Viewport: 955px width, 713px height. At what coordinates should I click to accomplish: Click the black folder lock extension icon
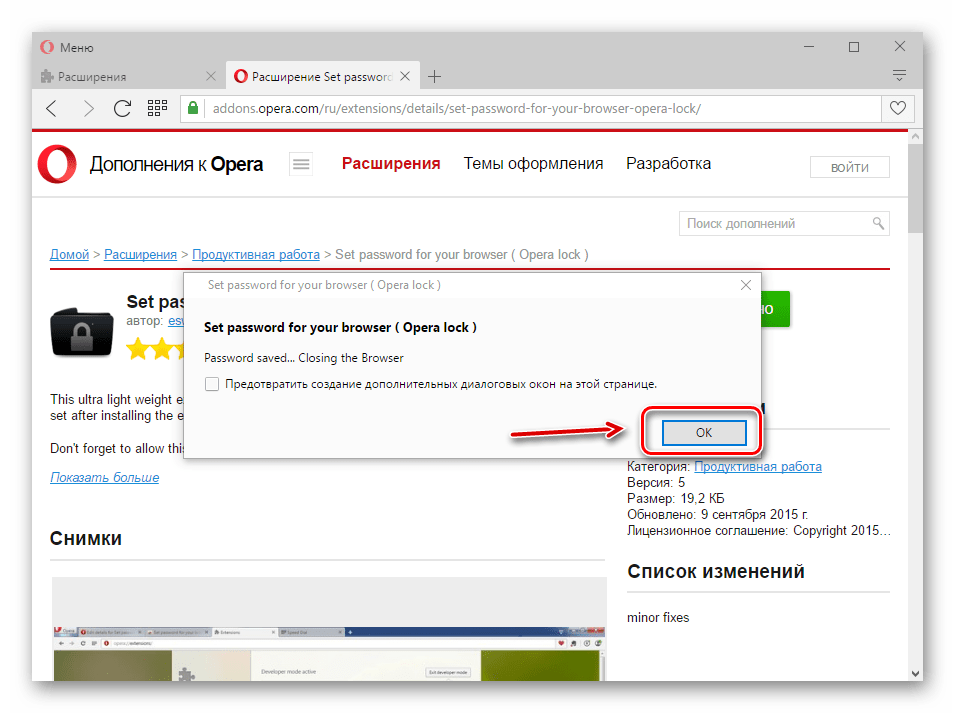[x=82, y=332]
